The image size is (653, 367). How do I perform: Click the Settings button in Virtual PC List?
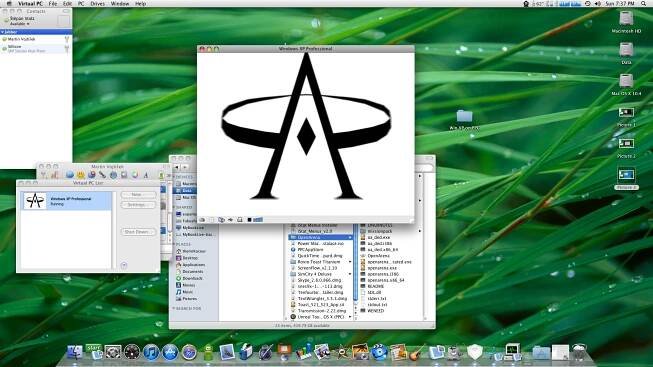click(x=138, y=205)
